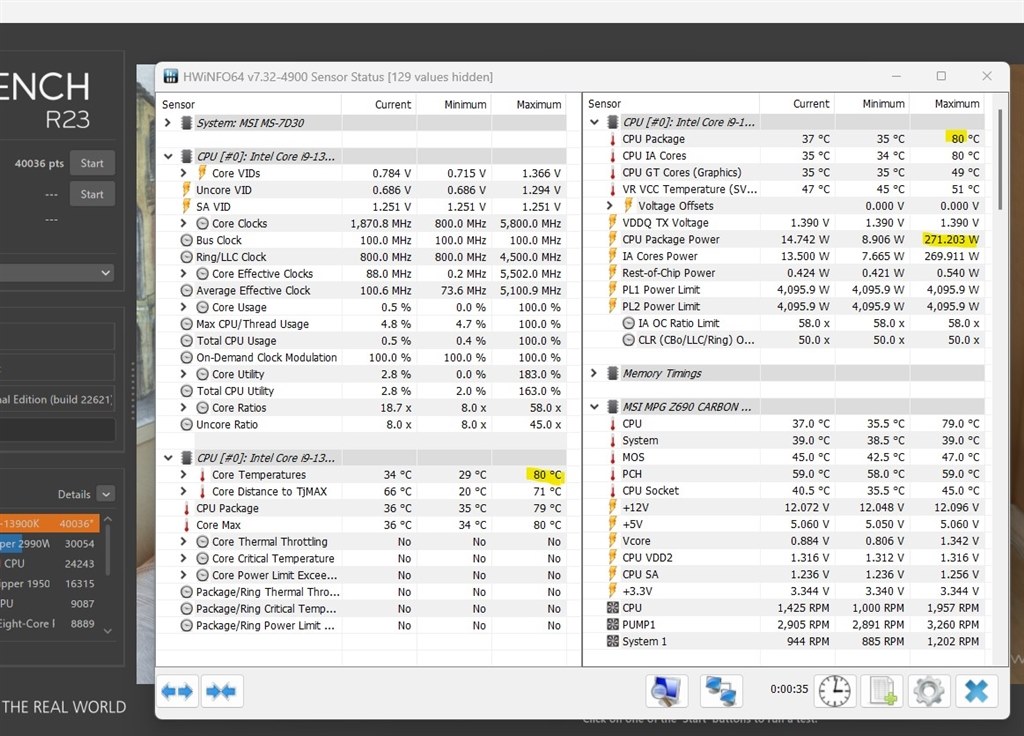Expand the Memory Timings group
Screen dimensions: 1024x736
point(594,373)
